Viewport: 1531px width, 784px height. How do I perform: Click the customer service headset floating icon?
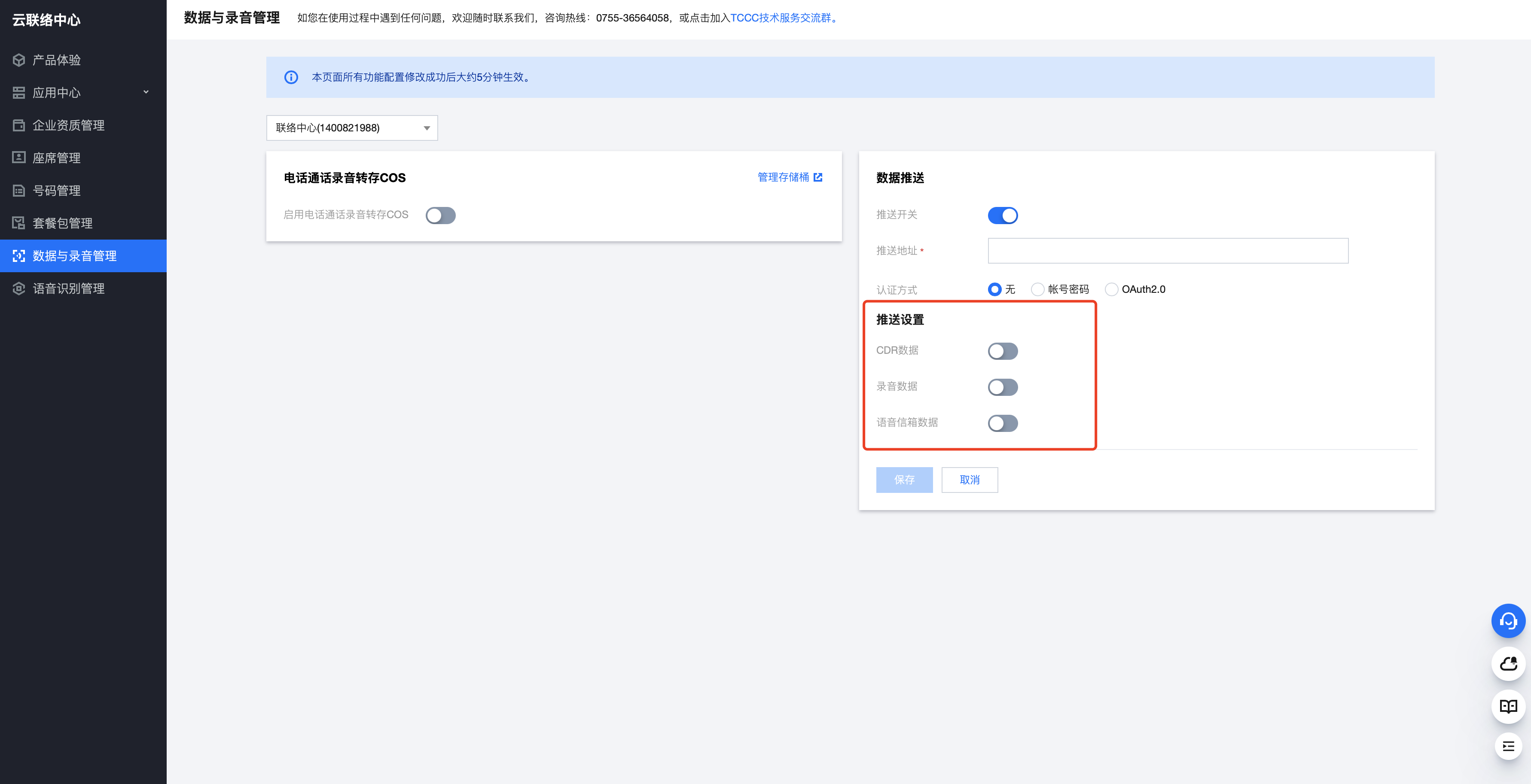[1508, 621]
